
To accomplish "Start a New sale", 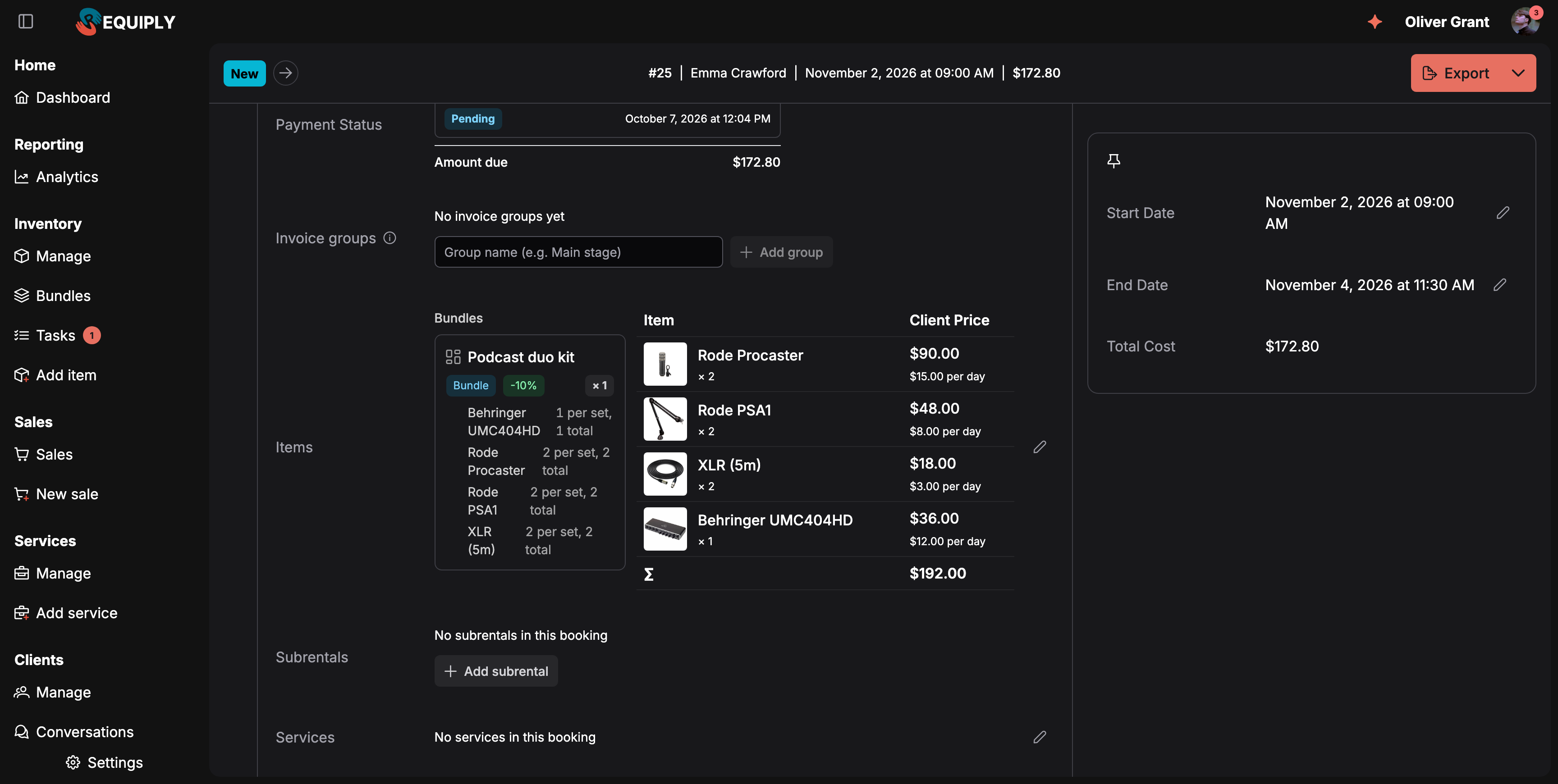I will [x=56, y=494].
